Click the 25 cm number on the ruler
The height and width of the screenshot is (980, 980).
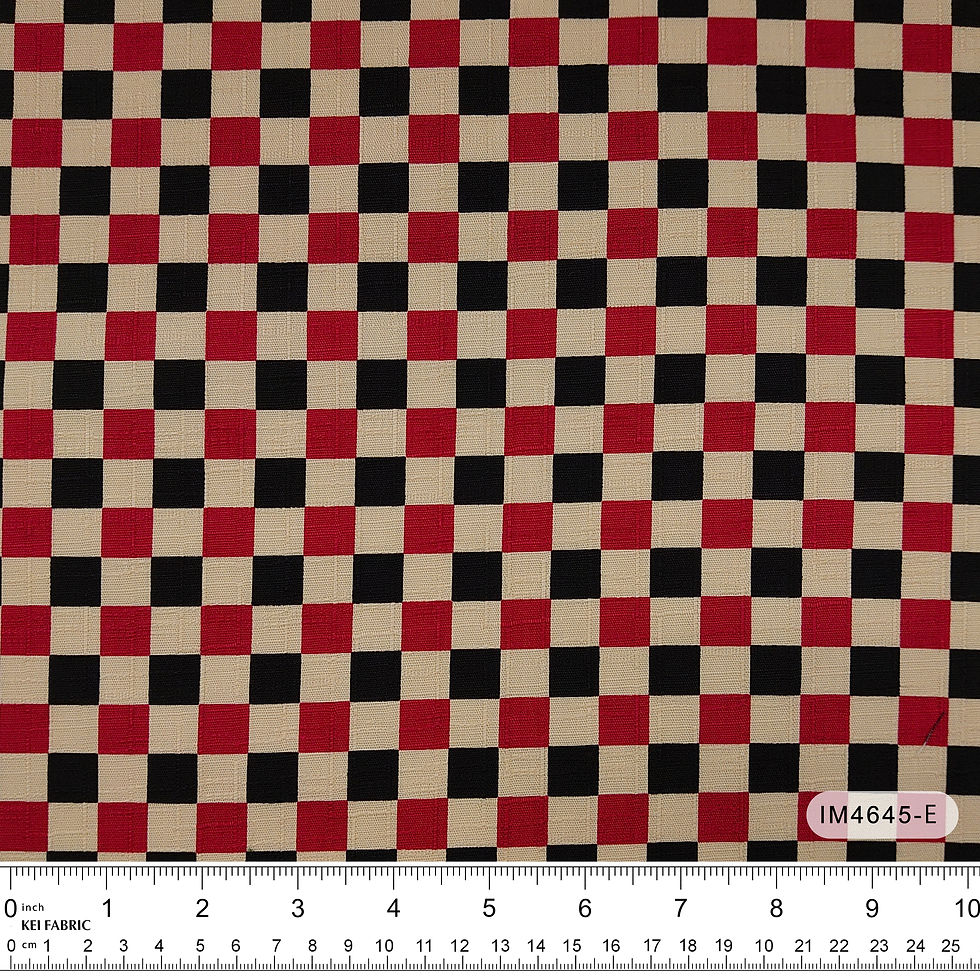(949, 946)
